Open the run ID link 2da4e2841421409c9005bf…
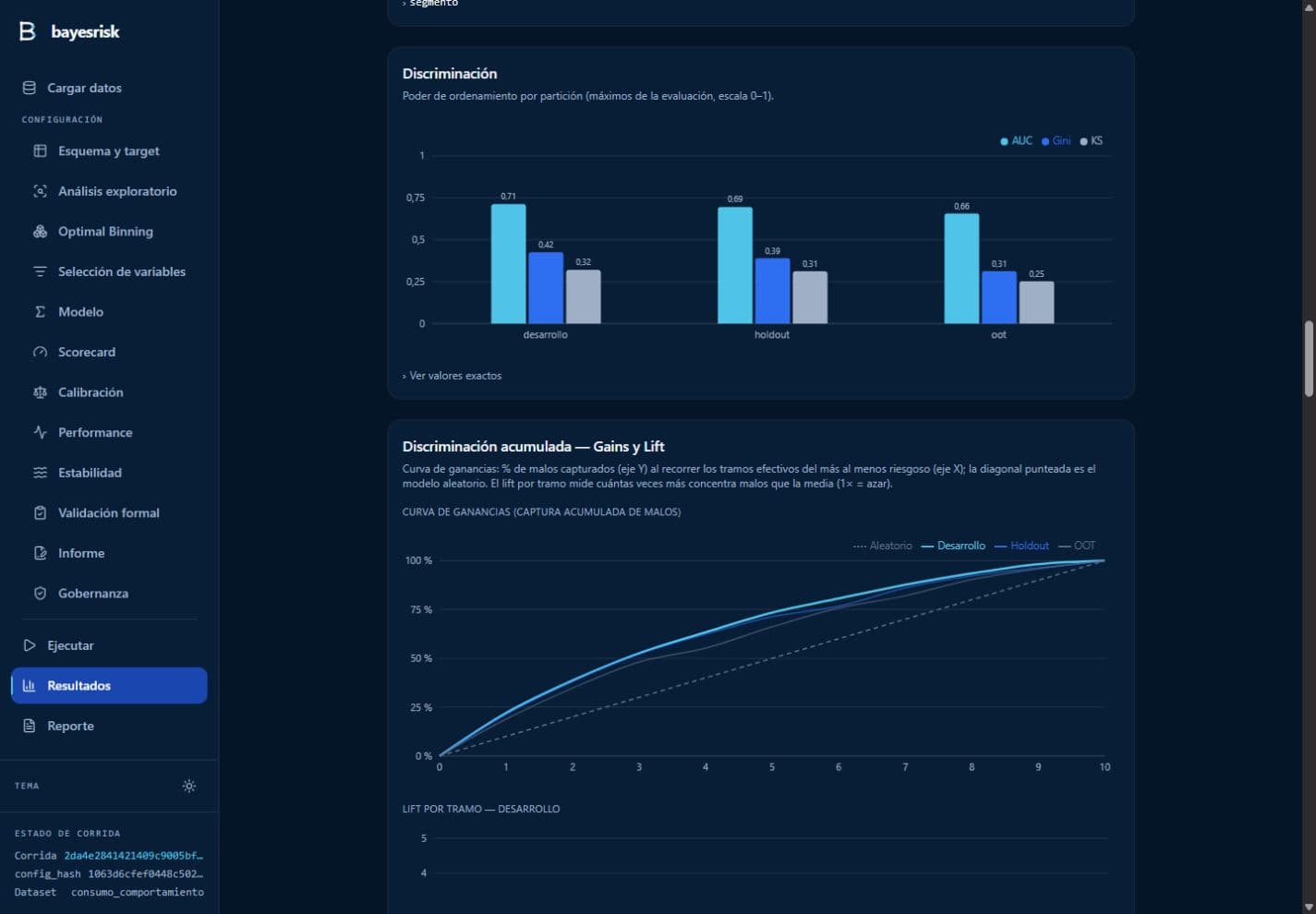Screen dimensions: 1316x914 click(x=133, y=856)
